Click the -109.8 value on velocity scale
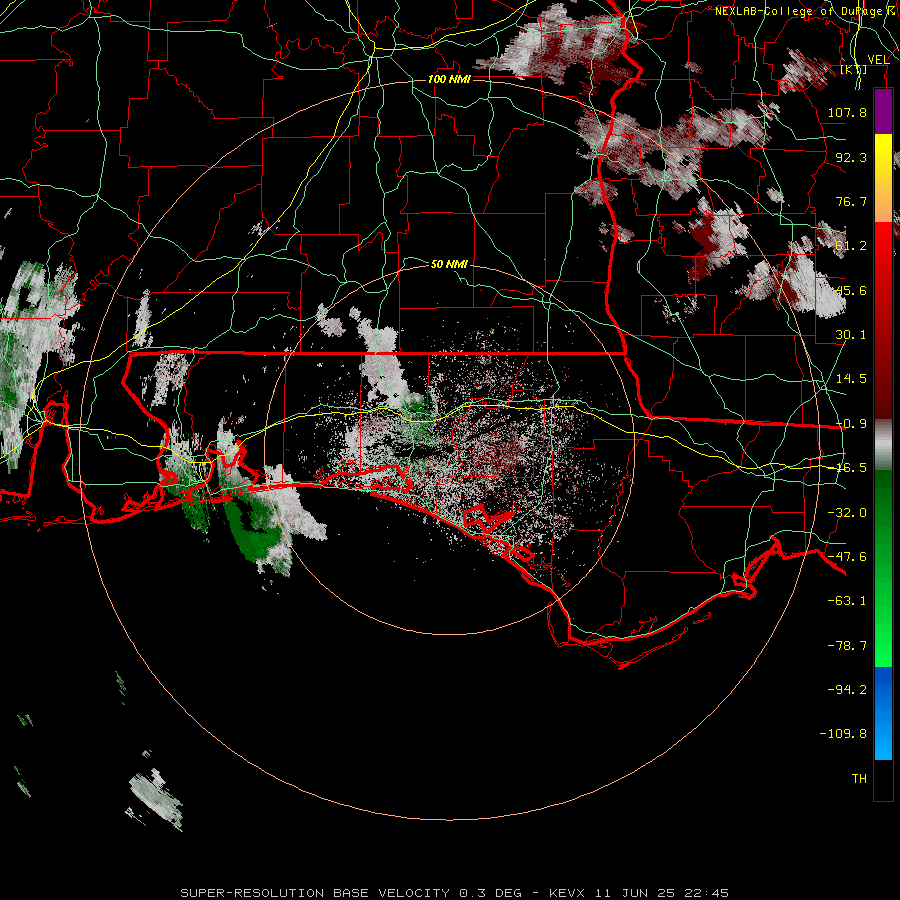The image size is (900, 900). click(x=843, y=734)
